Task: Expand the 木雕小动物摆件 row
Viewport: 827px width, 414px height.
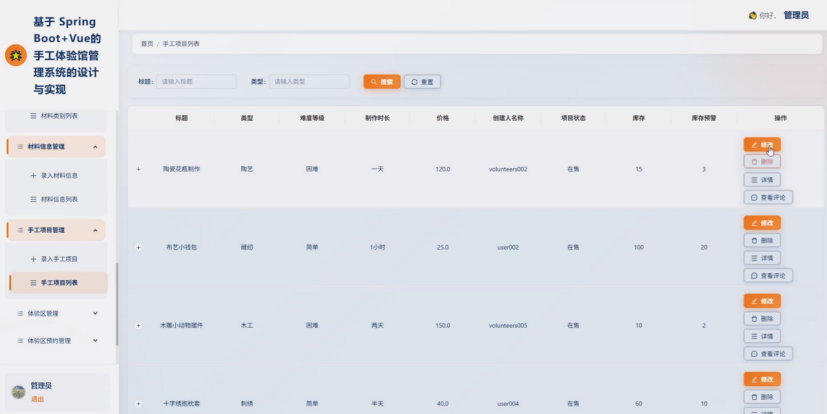Action: 139,325
